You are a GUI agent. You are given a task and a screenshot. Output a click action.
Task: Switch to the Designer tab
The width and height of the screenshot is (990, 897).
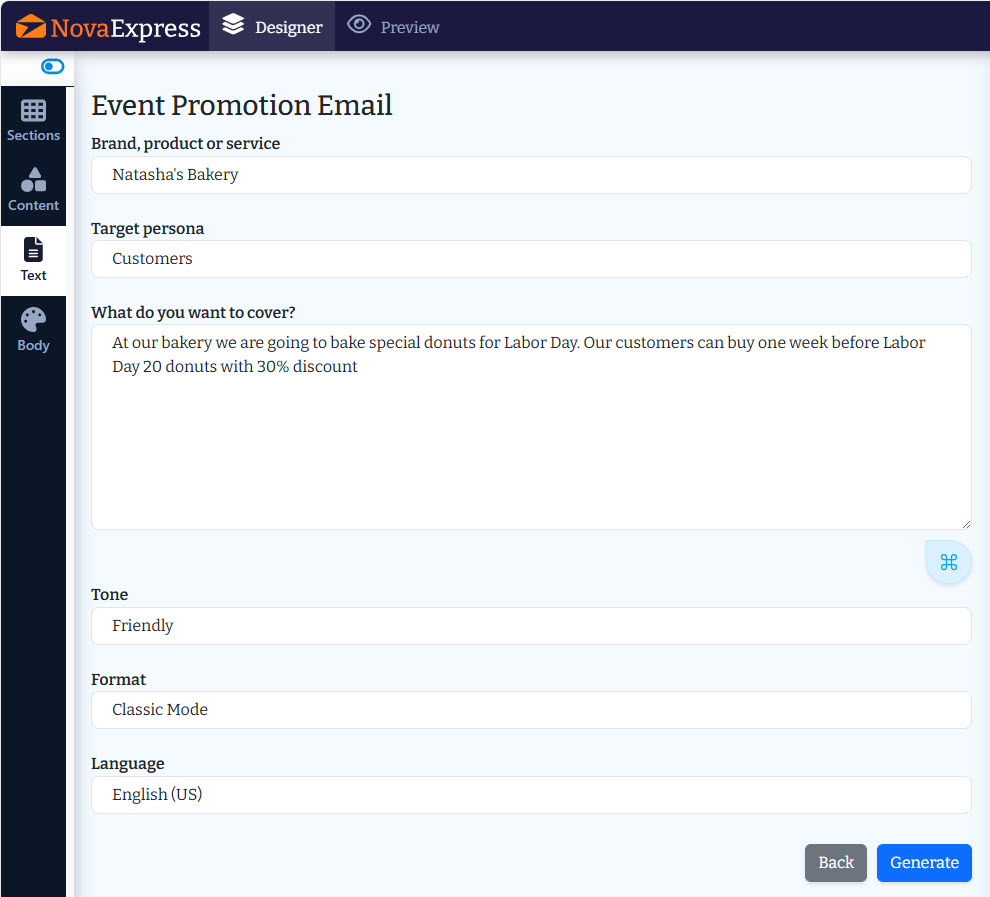(x=272, y=26)
